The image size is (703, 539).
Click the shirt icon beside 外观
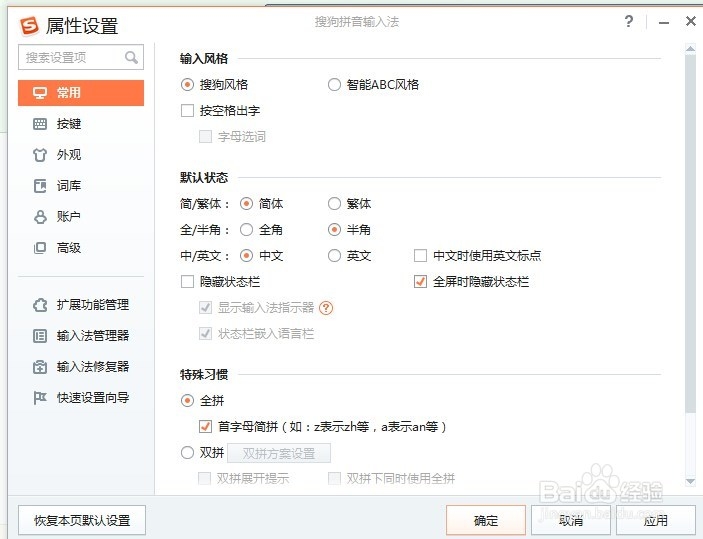pos(40,155)
